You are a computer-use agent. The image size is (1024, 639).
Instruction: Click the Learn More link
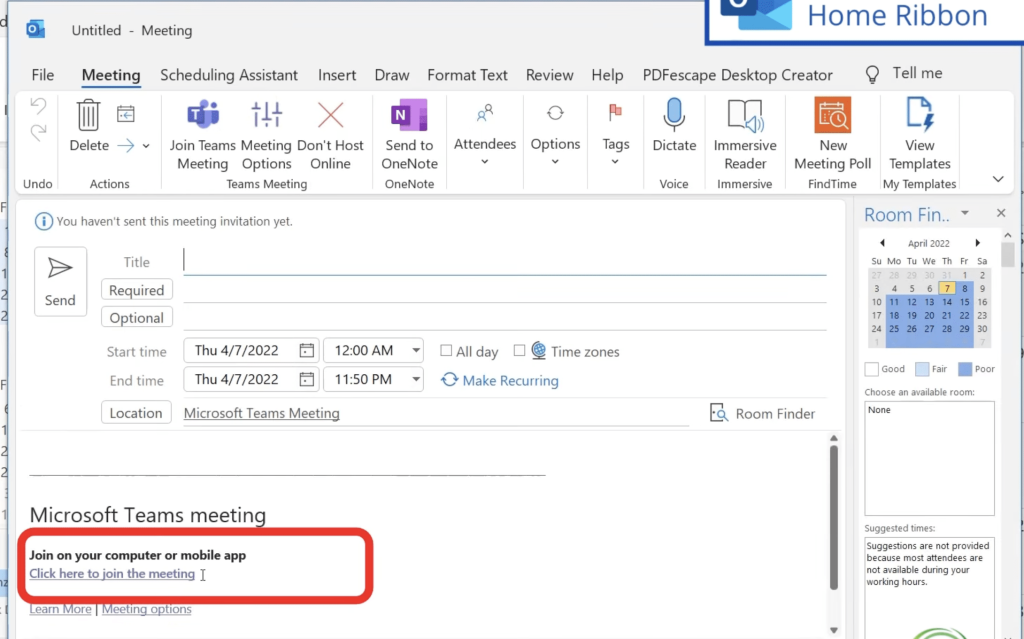[60, 609]
